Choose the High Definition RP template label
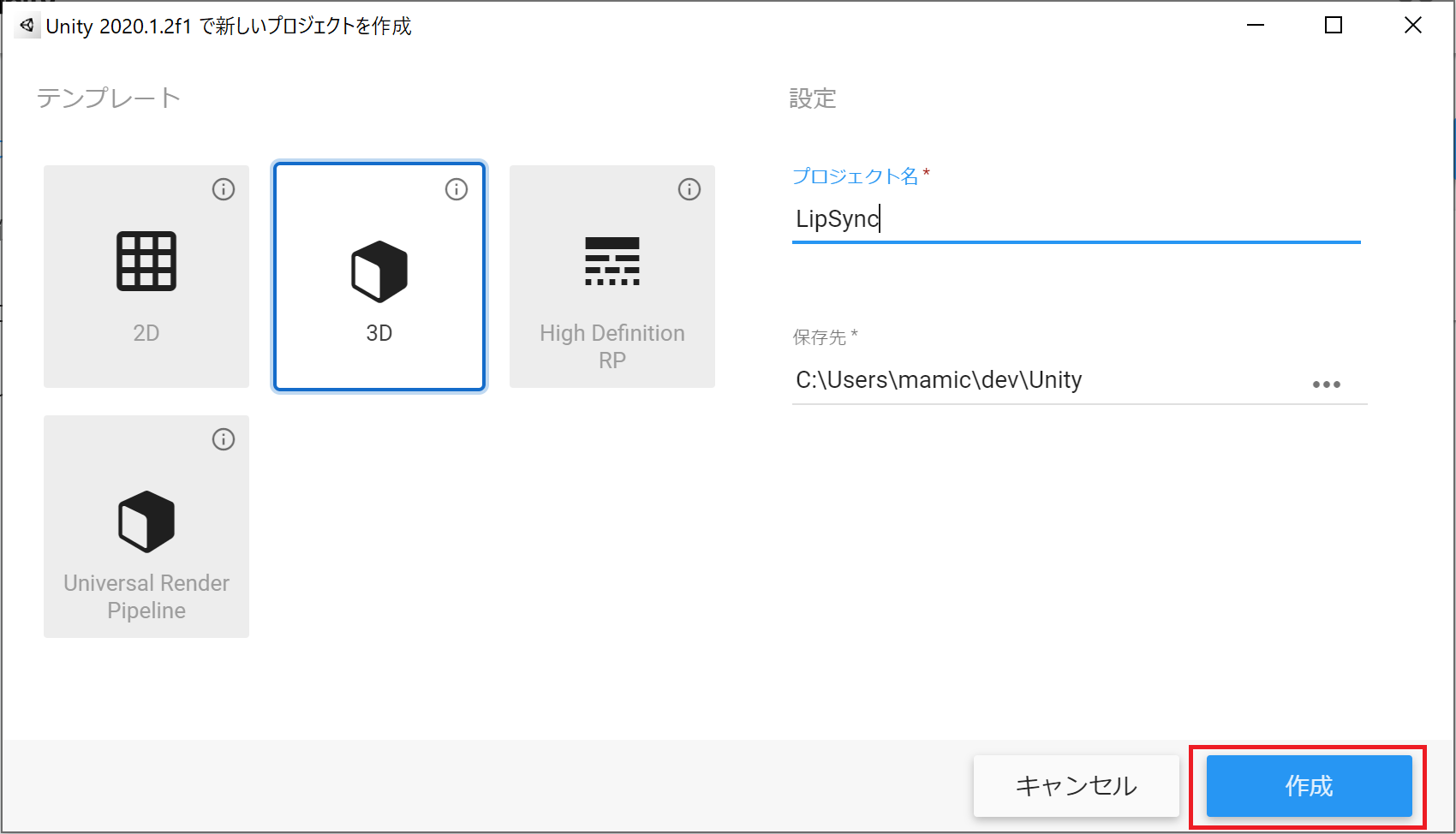The height and width of the screenshot is (834, 1456). pos(612,346)
